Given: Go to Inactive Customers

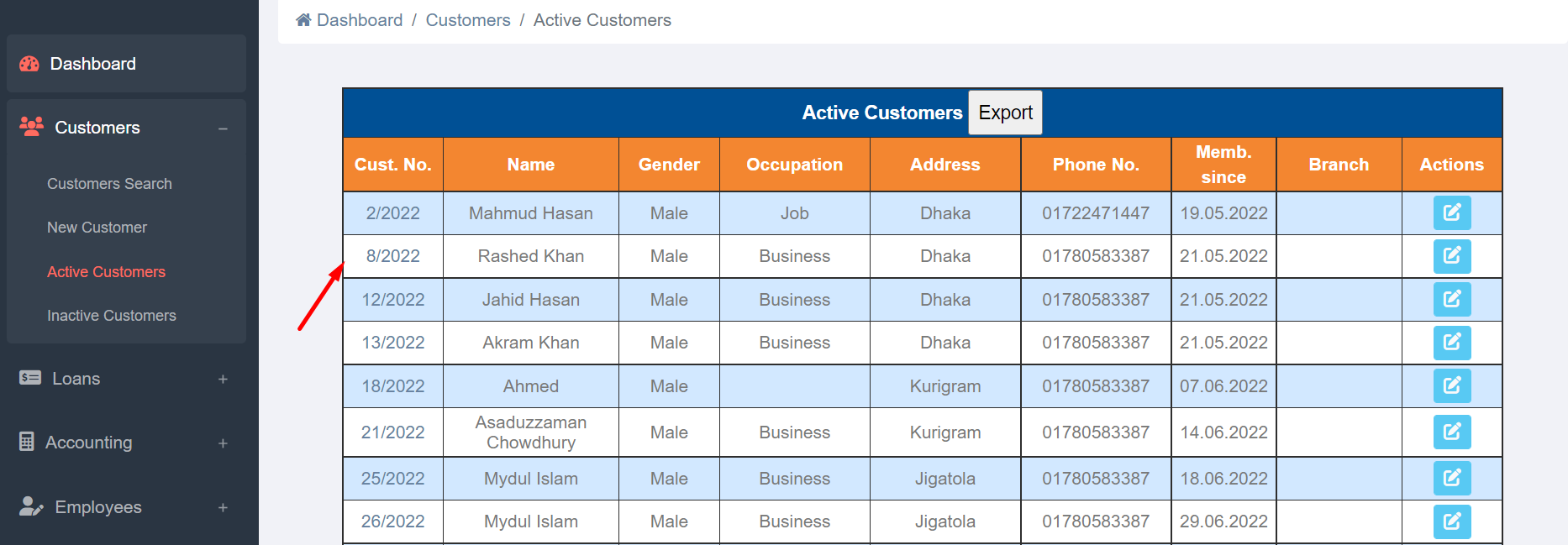Looking at the screenshot, I should pos(112,316).
